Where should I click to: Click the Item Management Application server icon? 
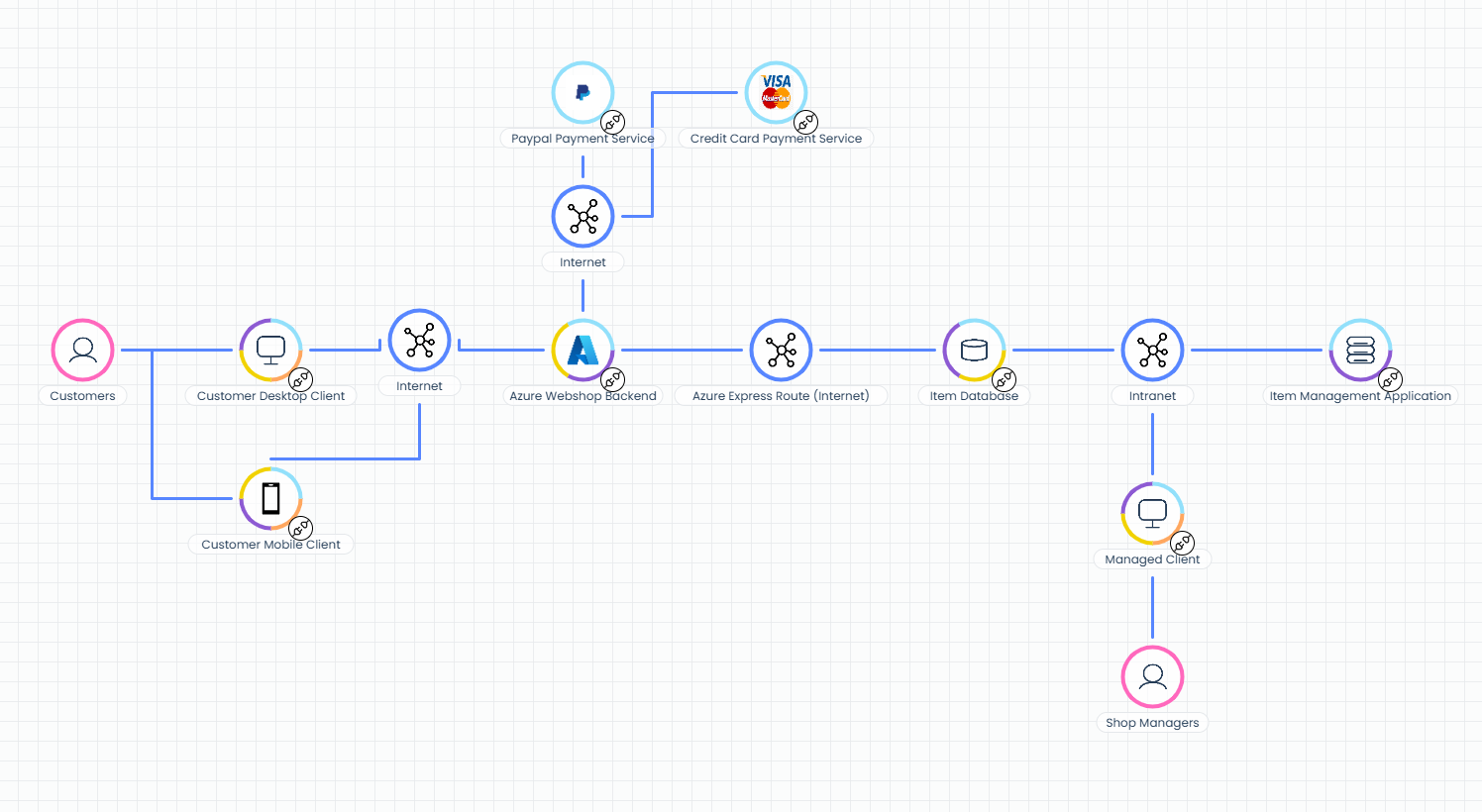pos(1360,350)
